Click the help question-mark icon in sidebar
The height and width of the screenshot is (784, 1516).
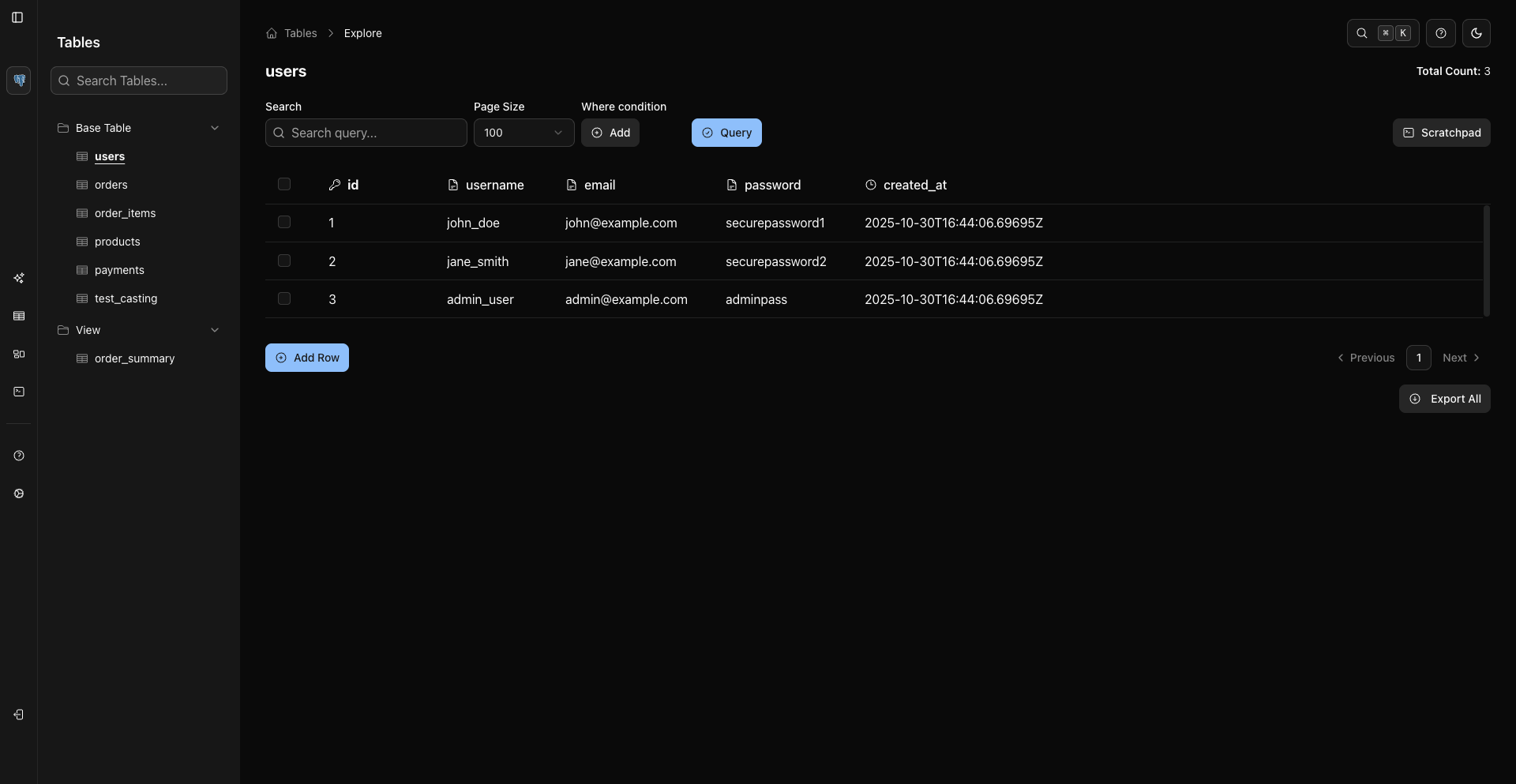click(x=19, y=456)
